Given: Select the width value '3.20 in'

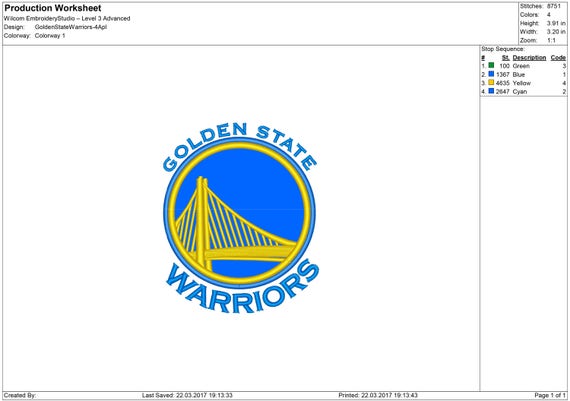Looking at the screenshot, I should (x=556, y=32).
